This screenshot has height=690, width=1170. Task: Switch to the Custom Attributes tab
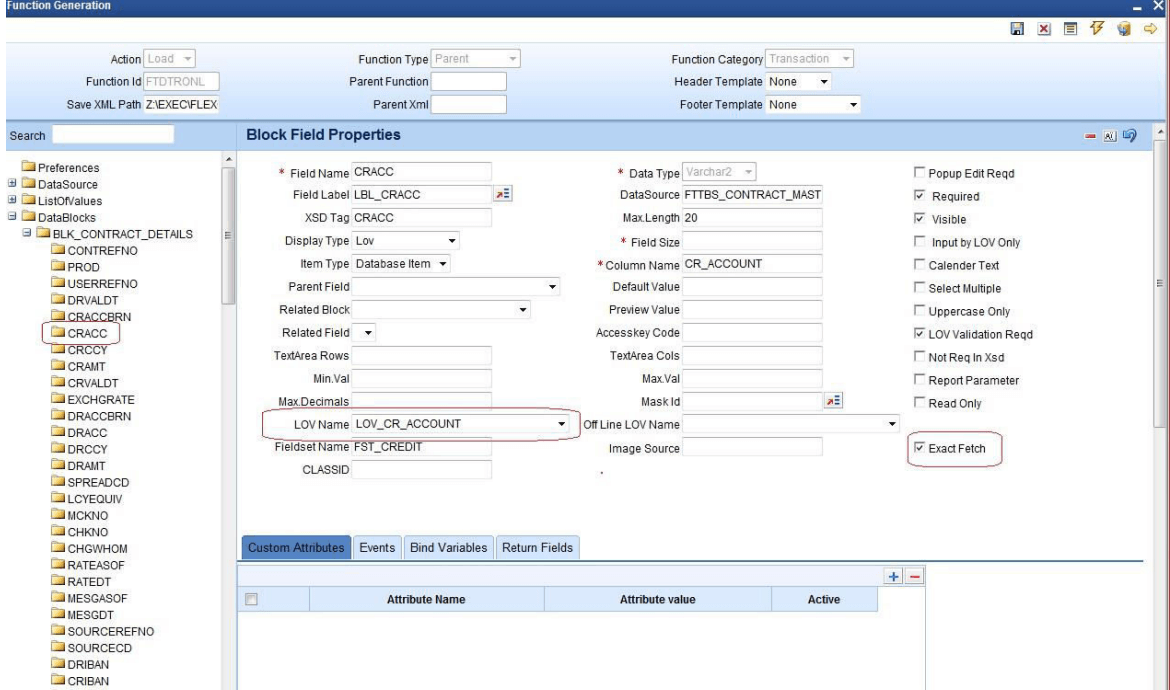296,548
